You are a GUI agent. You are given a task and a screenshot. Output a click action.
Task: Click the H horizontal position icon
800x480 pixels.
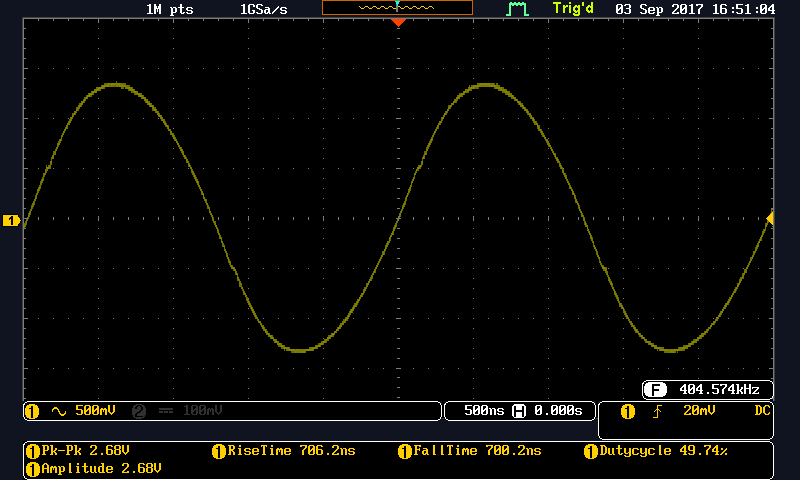pos(519,411)
